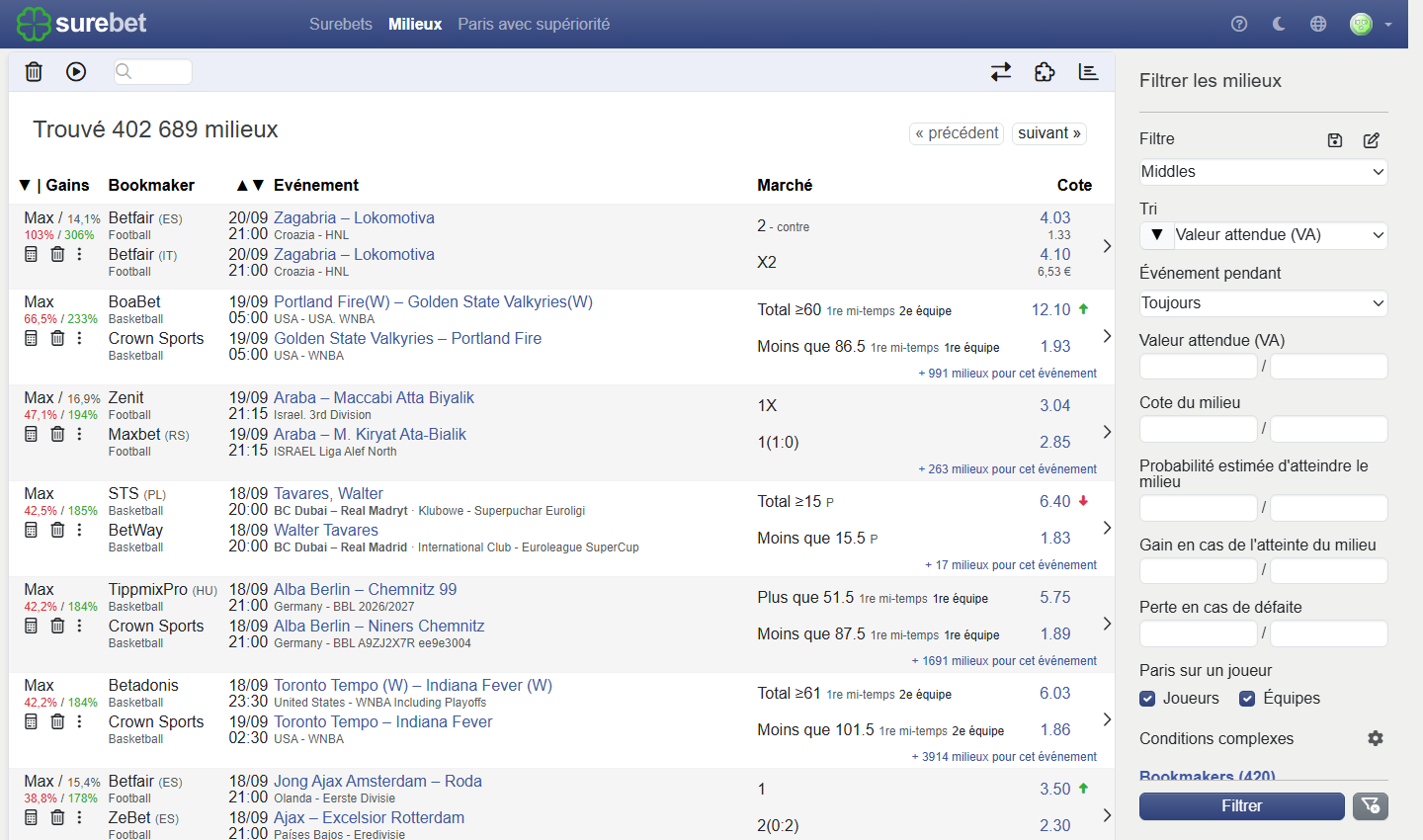
Task: Click the Cote du milieu maximum field
Action: [x=1329, y=429]
